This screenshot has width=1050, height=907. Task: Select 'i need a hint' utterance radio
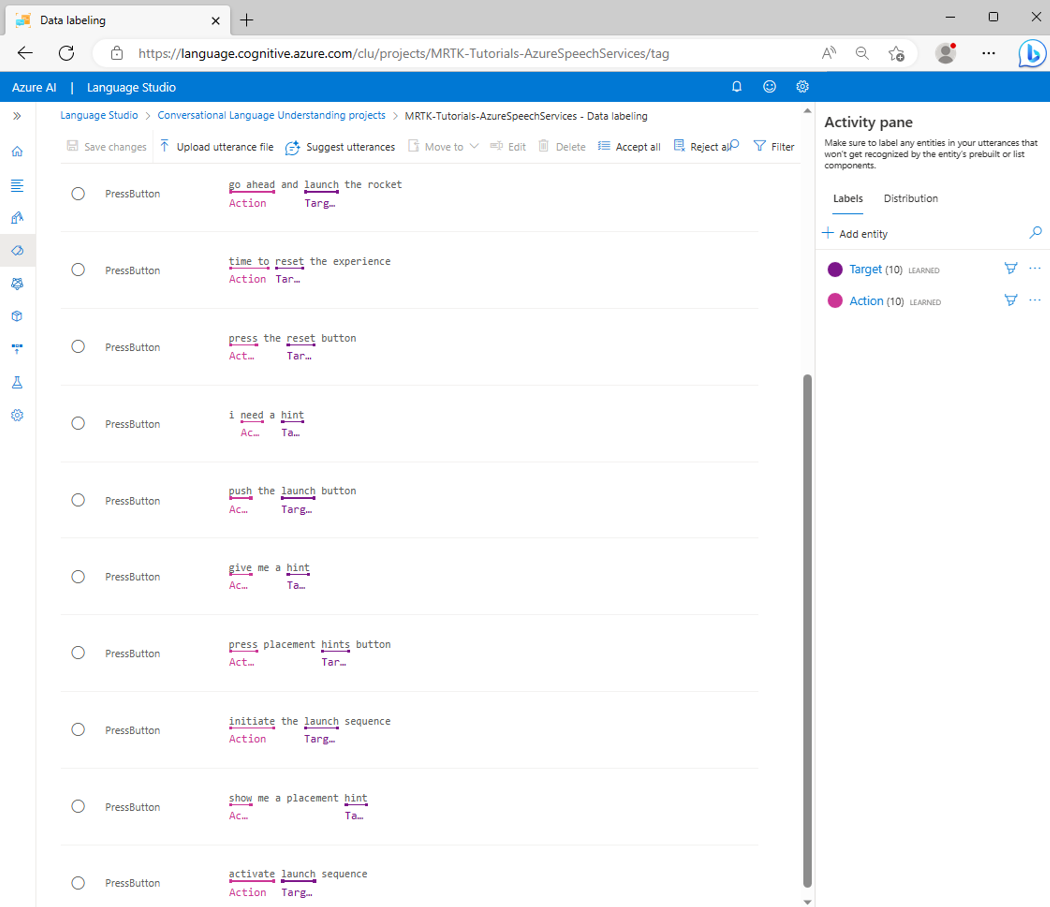[78, 423]
